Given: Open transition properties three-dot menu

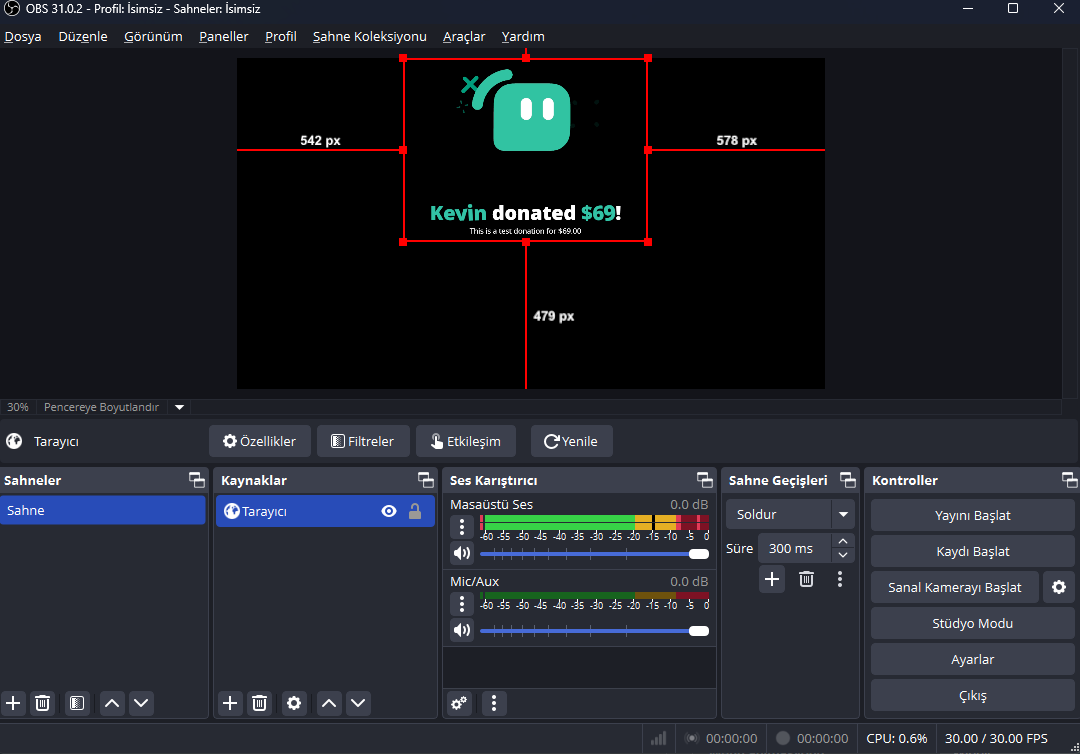Looking at the screenshot, I should [x=840, y=579].
